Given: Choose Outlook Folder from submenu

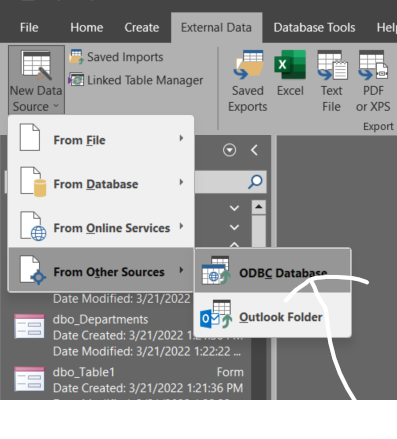Looking at the screenshot, I should click(x=273, y=315).
